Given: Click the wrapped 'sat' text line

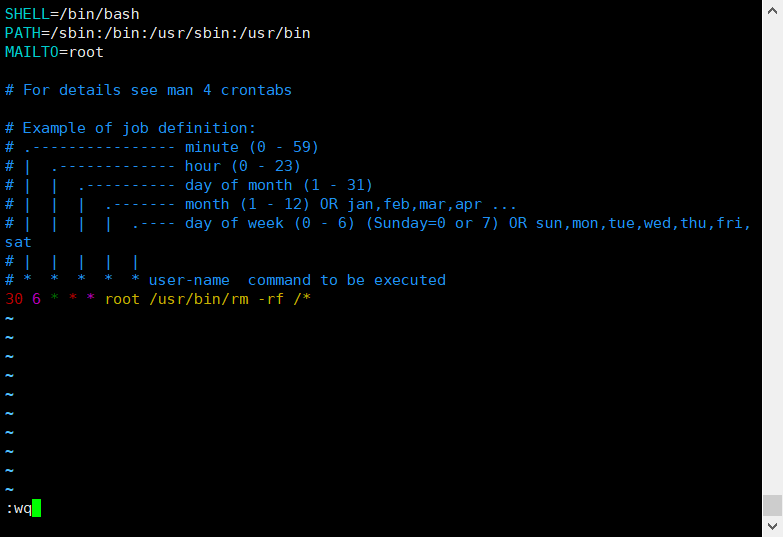Looking at the screenshot, I should (x=18, y=242).
